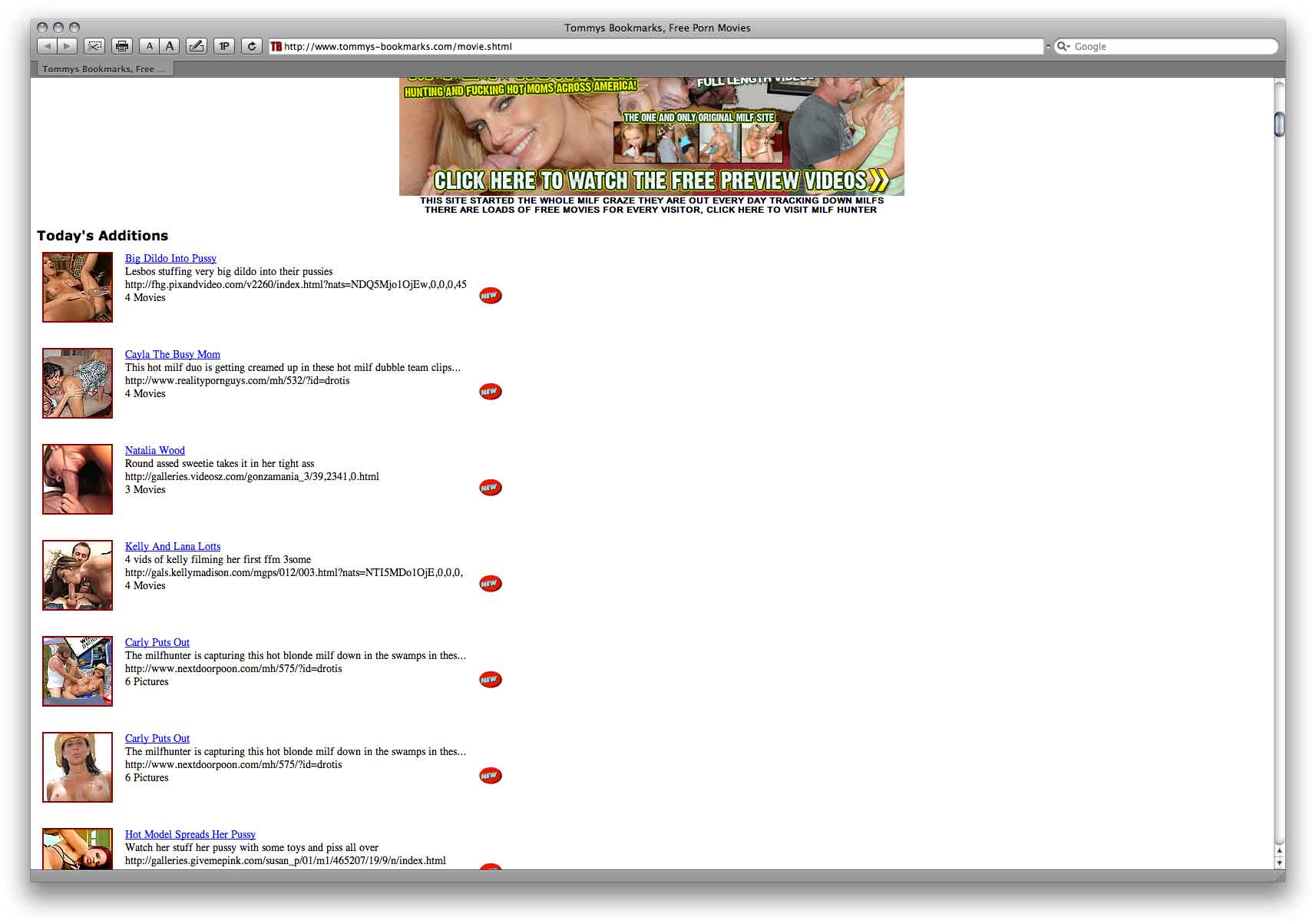Print the current page

click(x=122, y=46)
